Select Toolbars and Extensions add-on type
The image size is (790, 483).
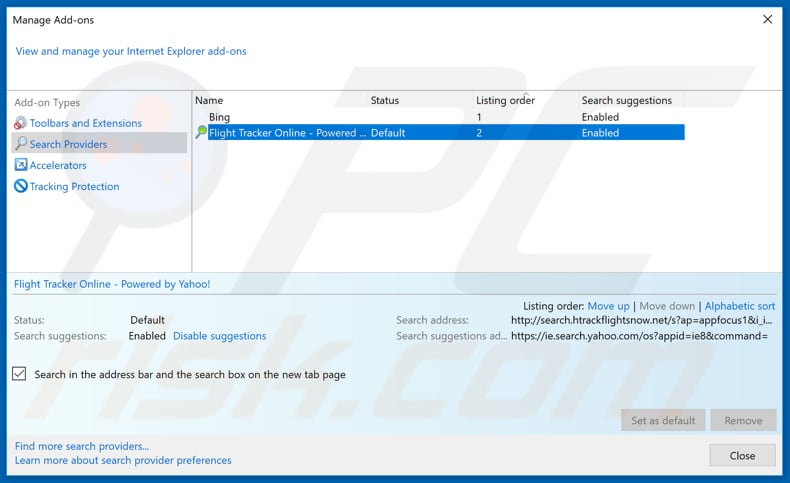86,123
